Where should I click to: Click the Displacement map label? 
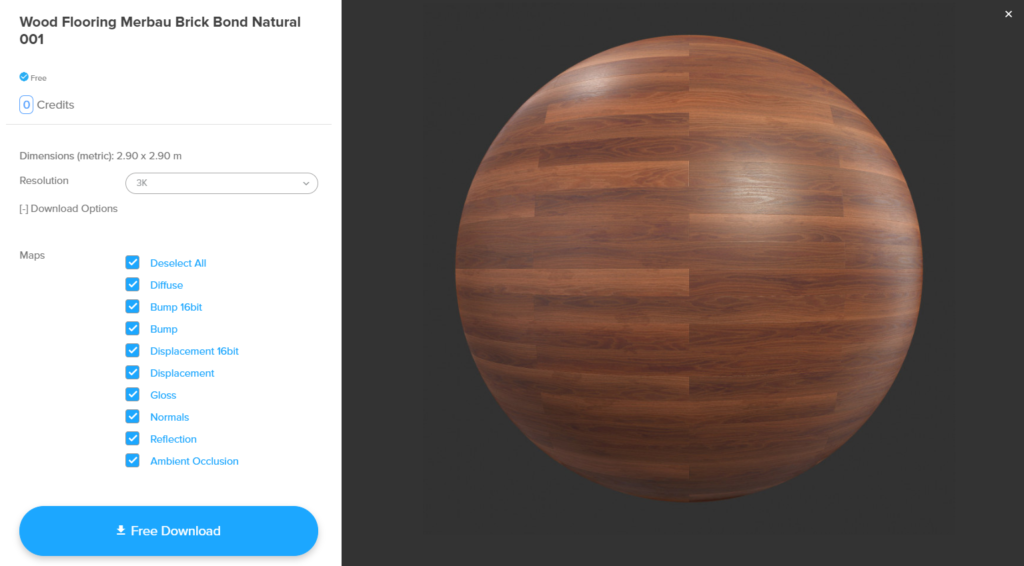[182, 373]
